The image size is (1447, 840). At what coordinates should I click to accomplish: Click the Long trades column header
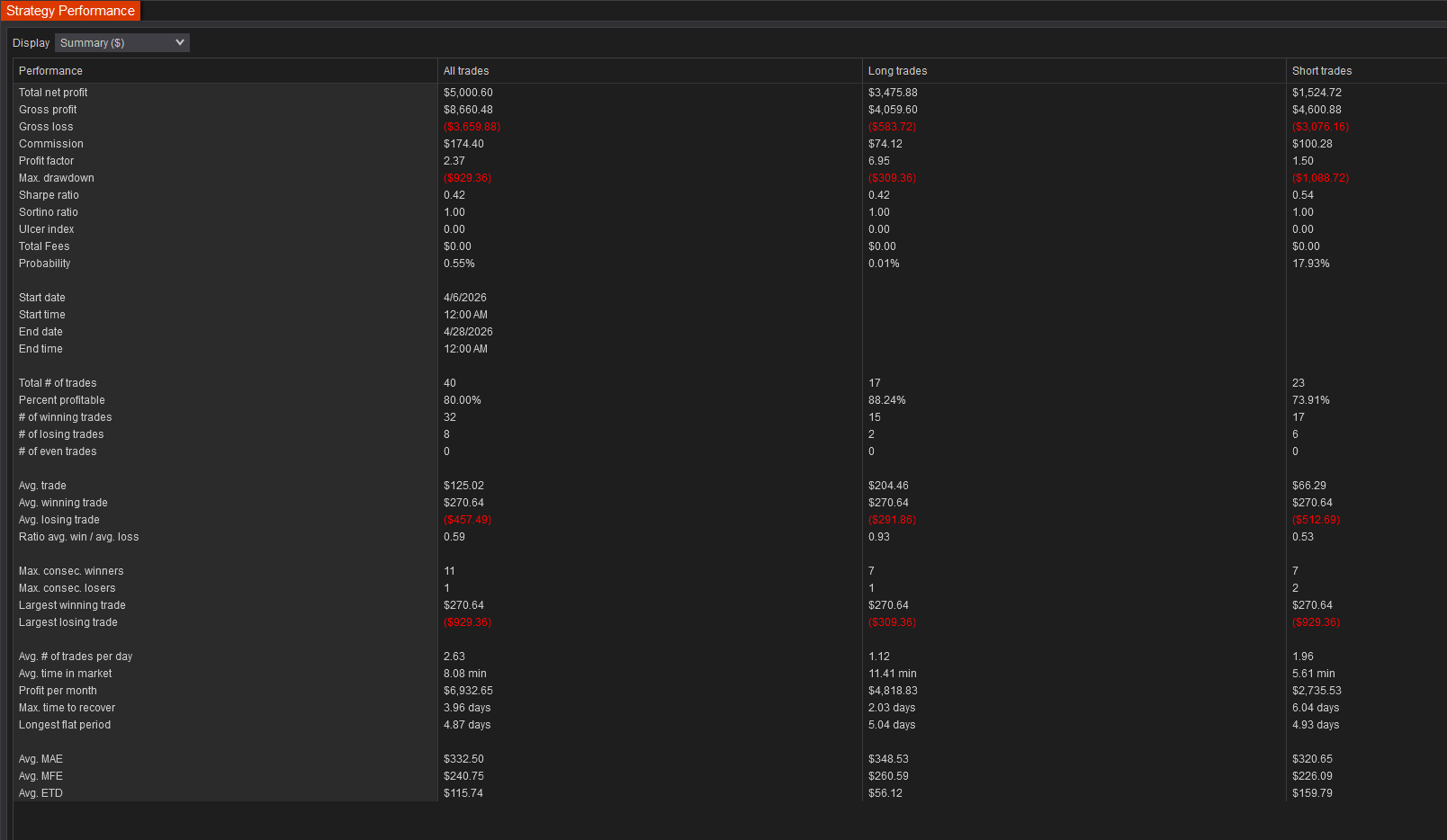click(897, 70)
